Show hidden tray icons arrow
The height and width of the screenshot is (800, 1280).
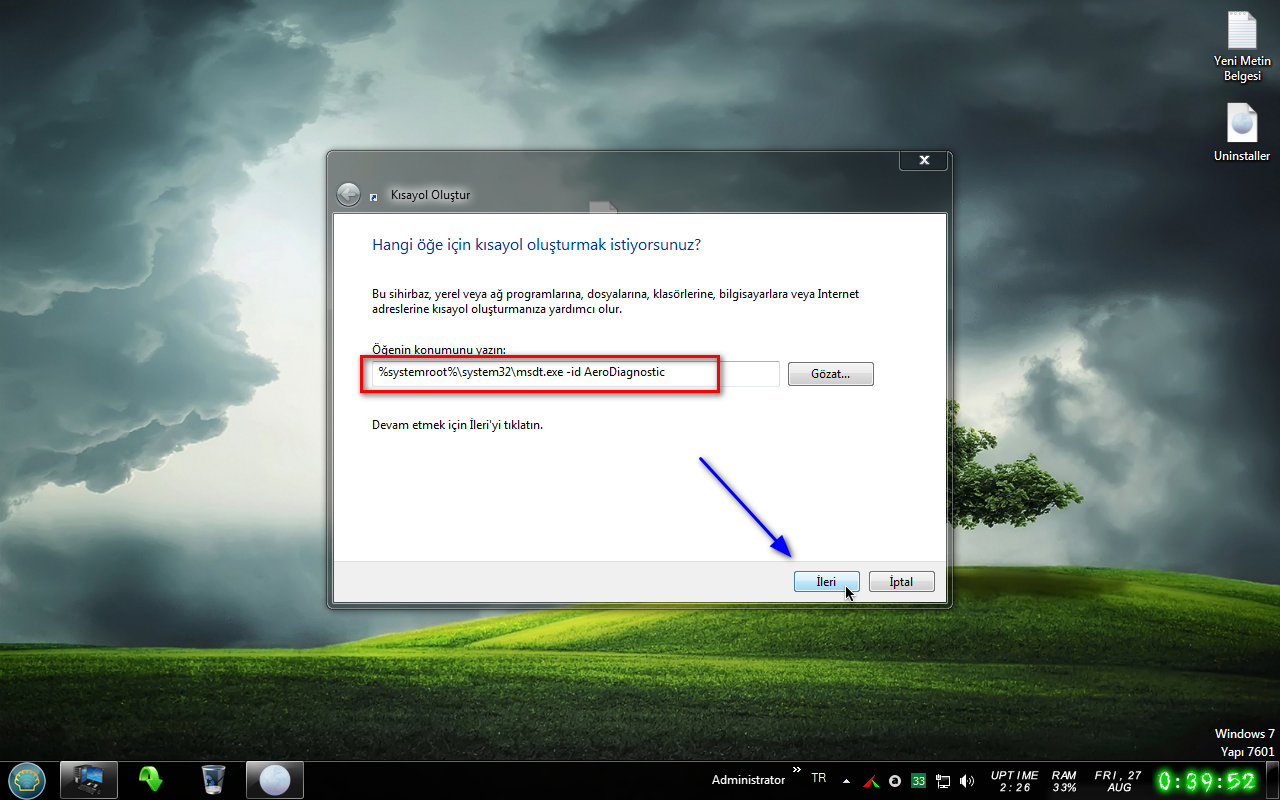pyautogui.click(x=846, y=780)
